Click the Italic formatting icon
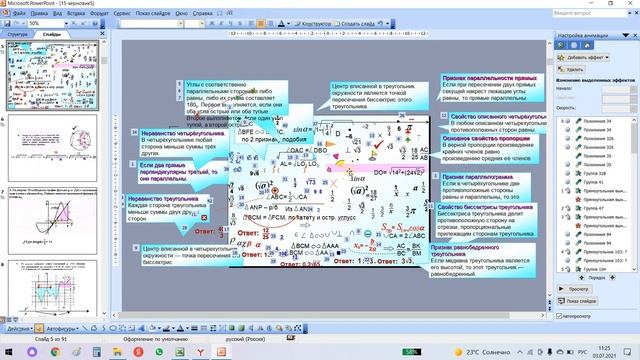This screenshot has height=360, width=640. 221,24
